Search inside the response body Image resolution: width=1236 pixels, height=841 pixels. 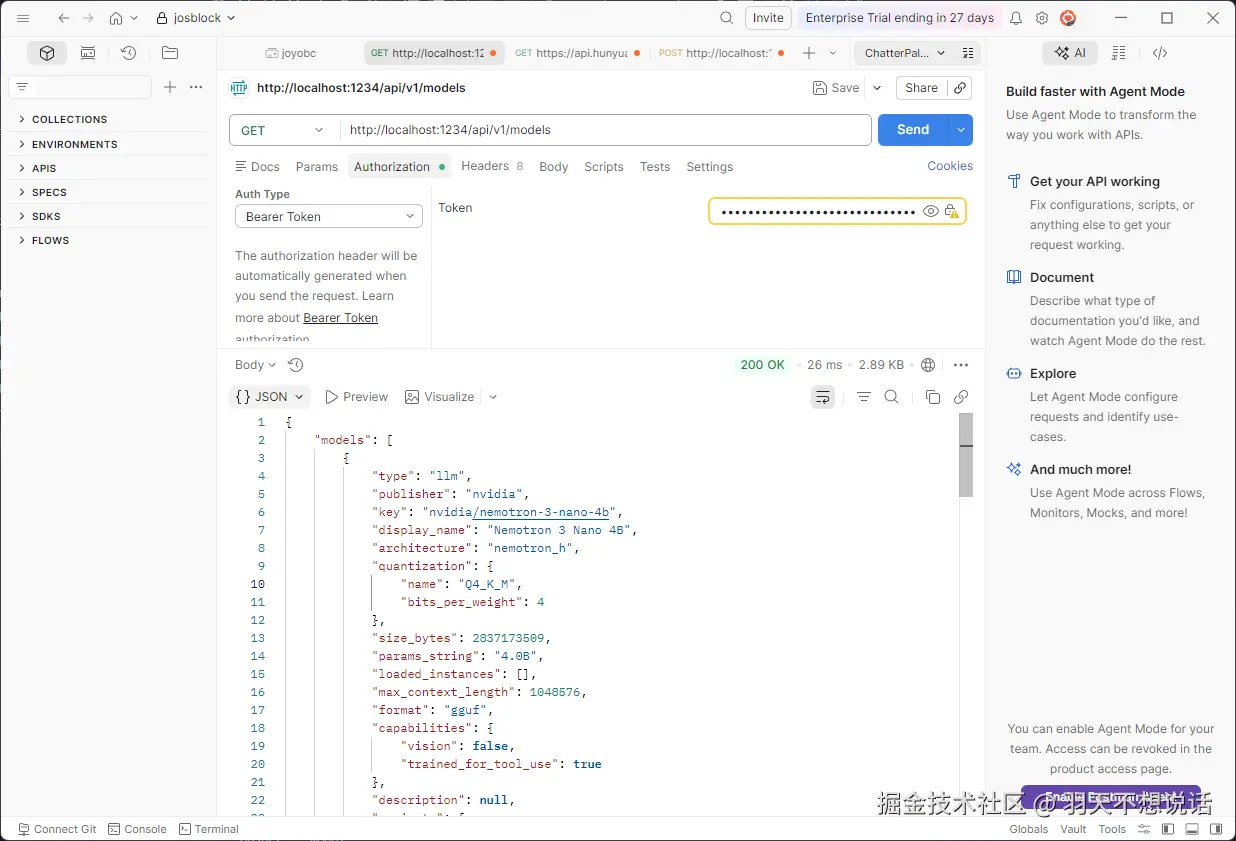coord(892,397)
